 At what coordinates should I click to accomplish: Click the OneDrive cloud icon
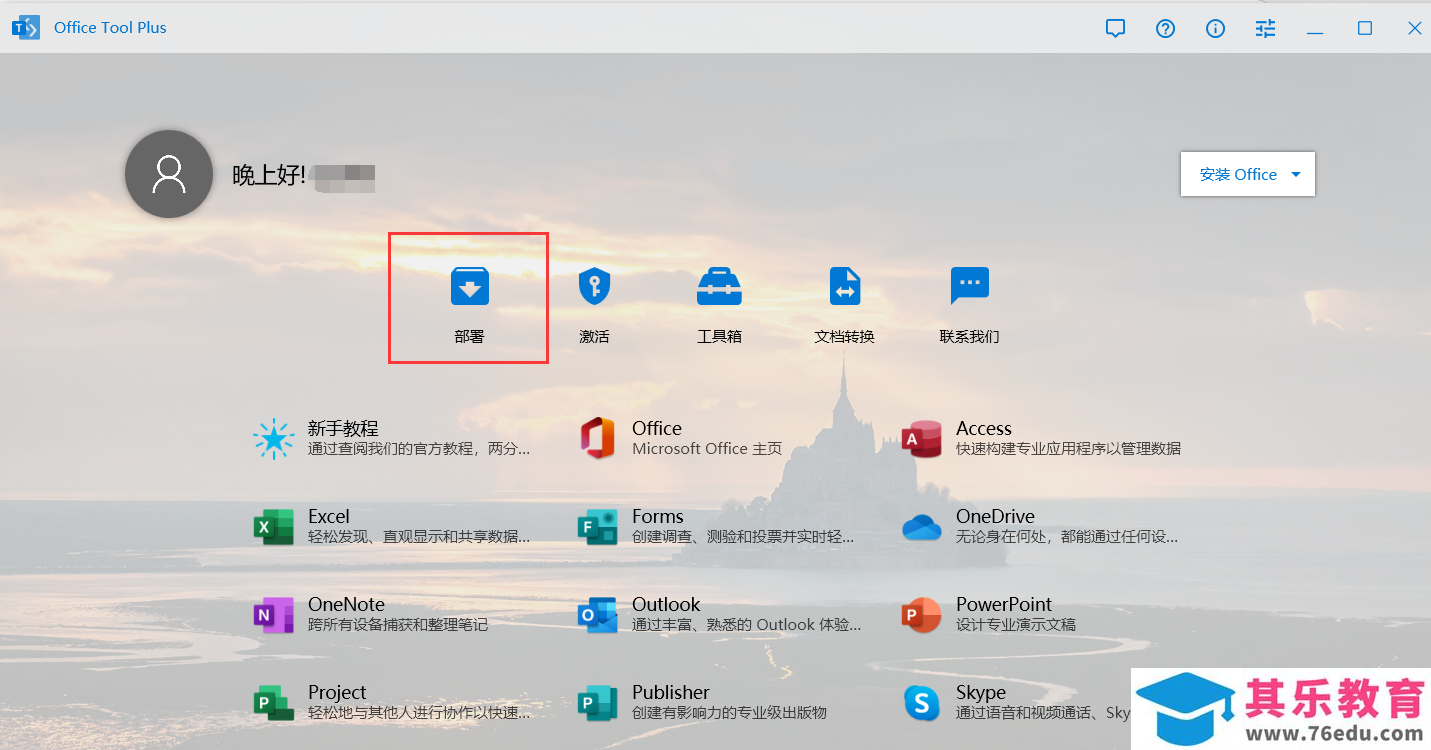(x=921, y=527)
